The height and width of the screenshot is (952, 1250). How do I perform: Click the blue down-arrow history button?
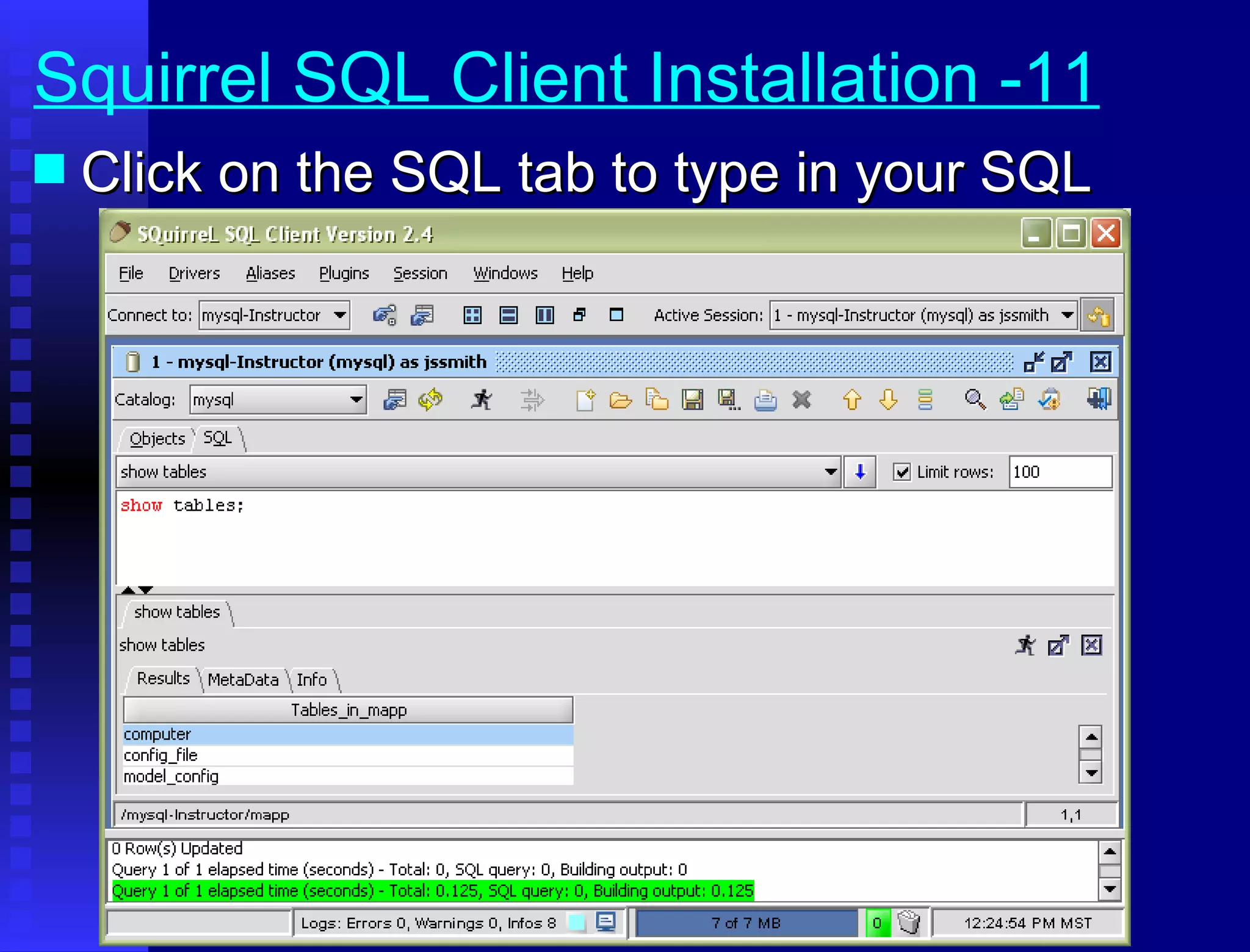pyautogui.click(x=860, y=472)
